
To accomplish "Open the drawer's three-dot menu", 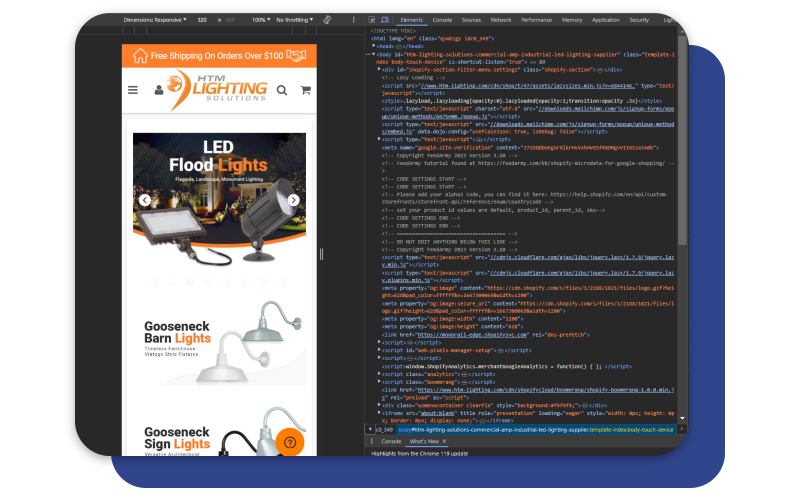I will 371,441.
